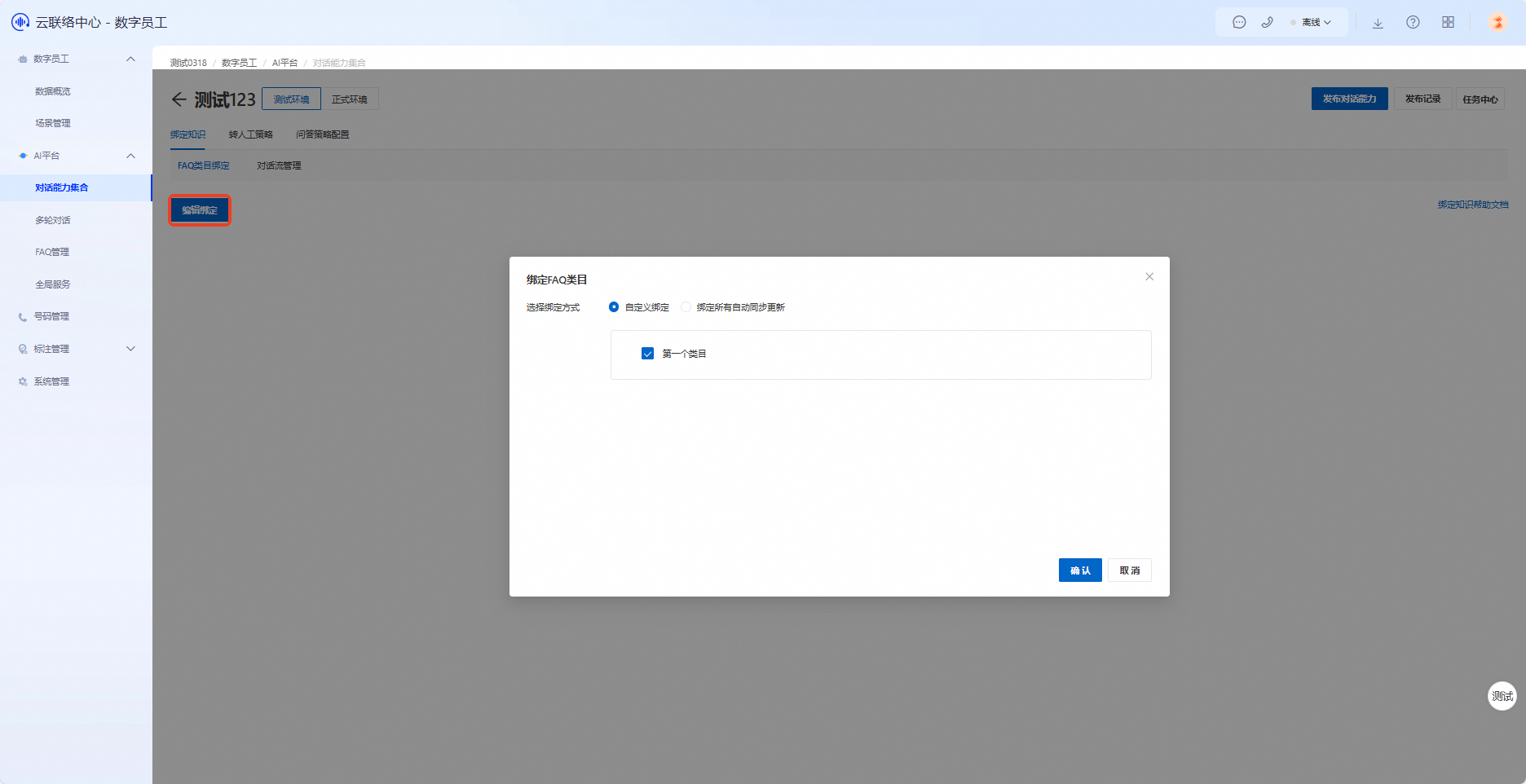Switch to the 正式环境 tab
This screenshot has height=784, width=1526.
click(350, 99)
